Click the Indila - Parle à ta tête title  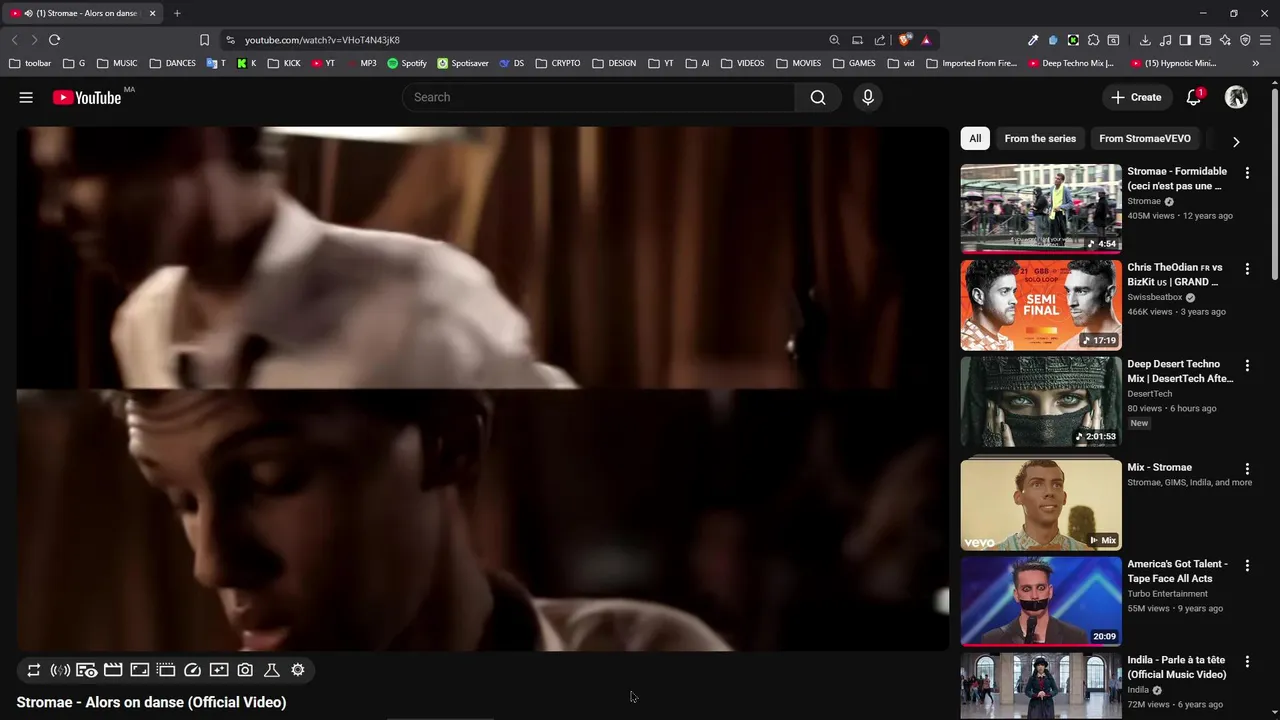1177,667
